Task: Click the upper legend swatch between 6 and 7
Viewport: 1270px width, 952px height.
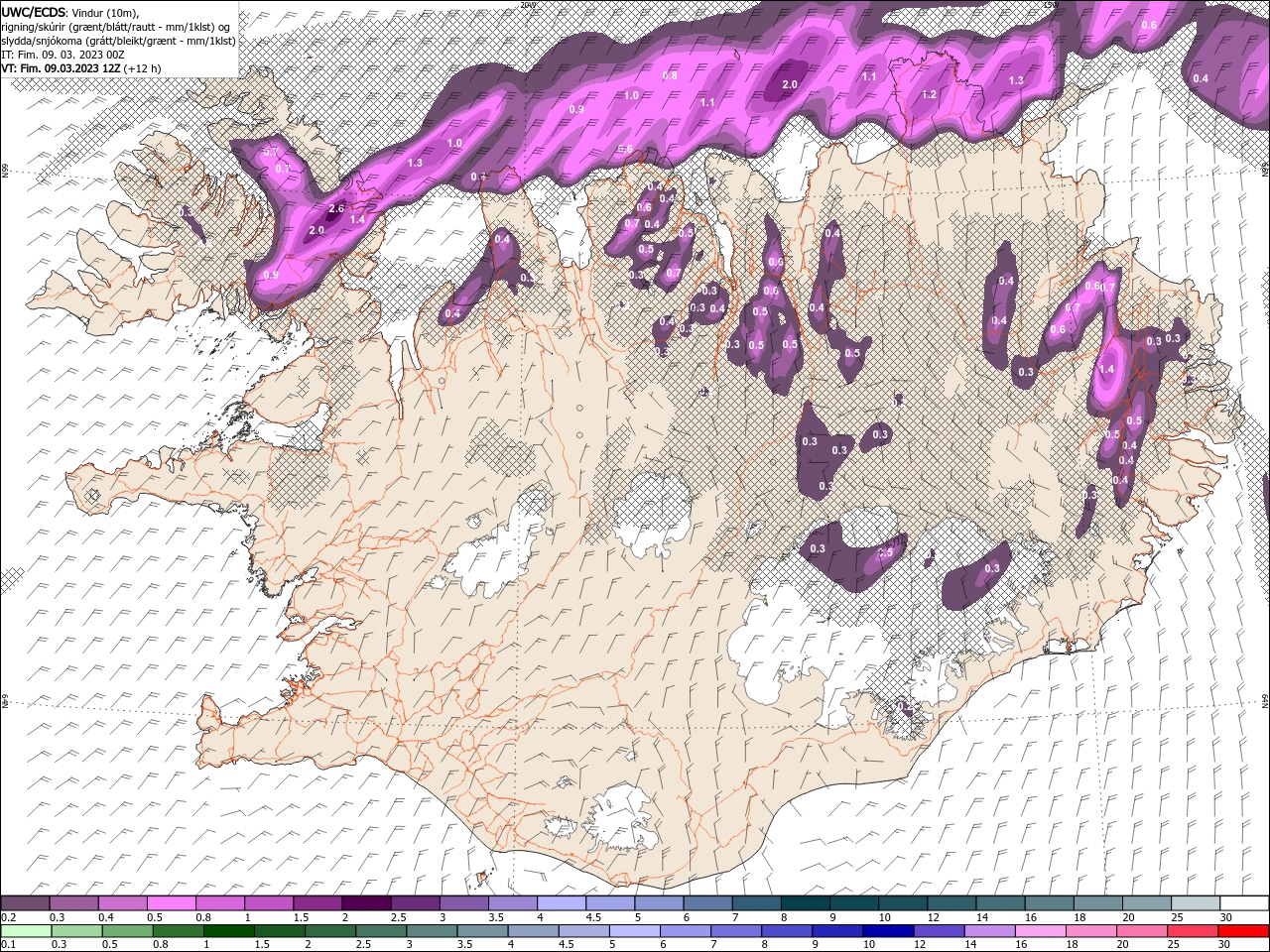Action: coord(707,903)
